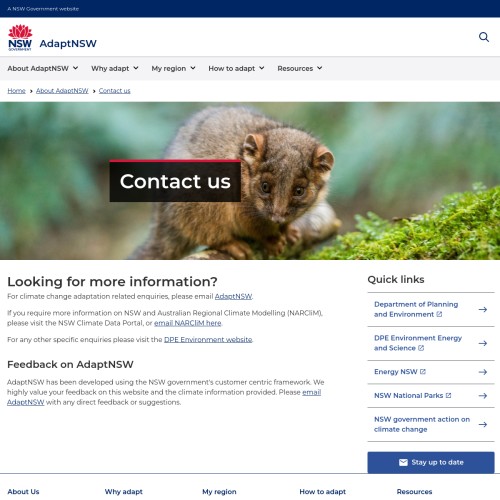Open the How to adapt menu
The height and width of the screenshot is (500, 500).
point(236,68)
